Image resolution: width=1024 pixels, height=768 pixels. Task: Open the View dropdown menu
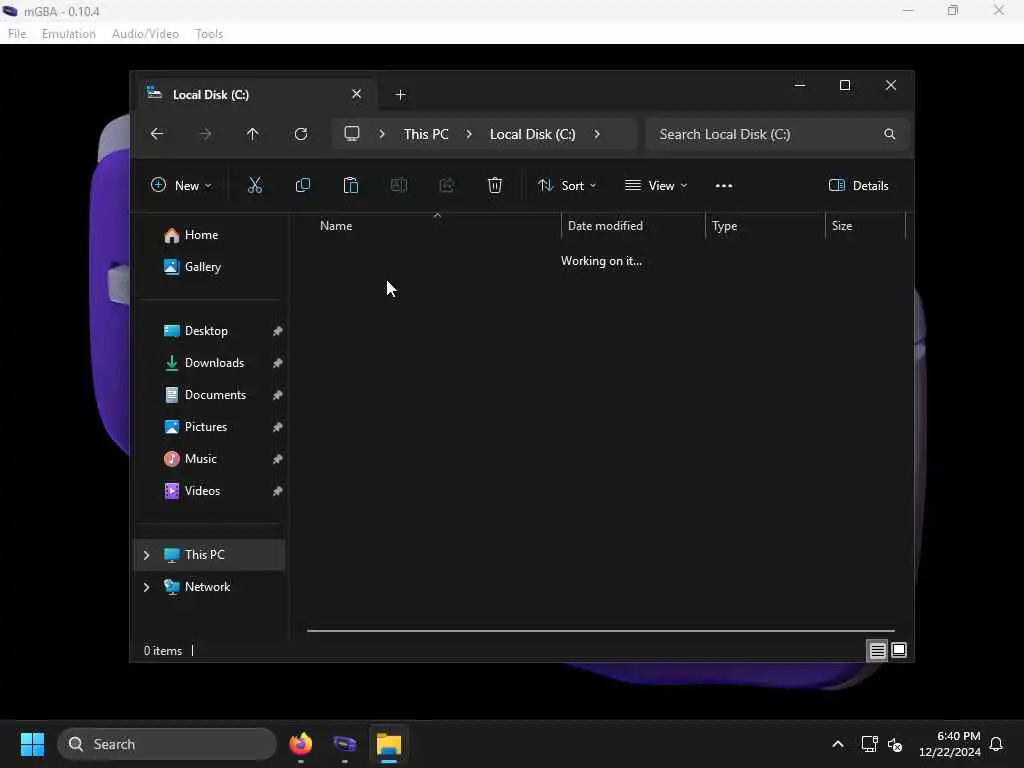tap(656, 185)
